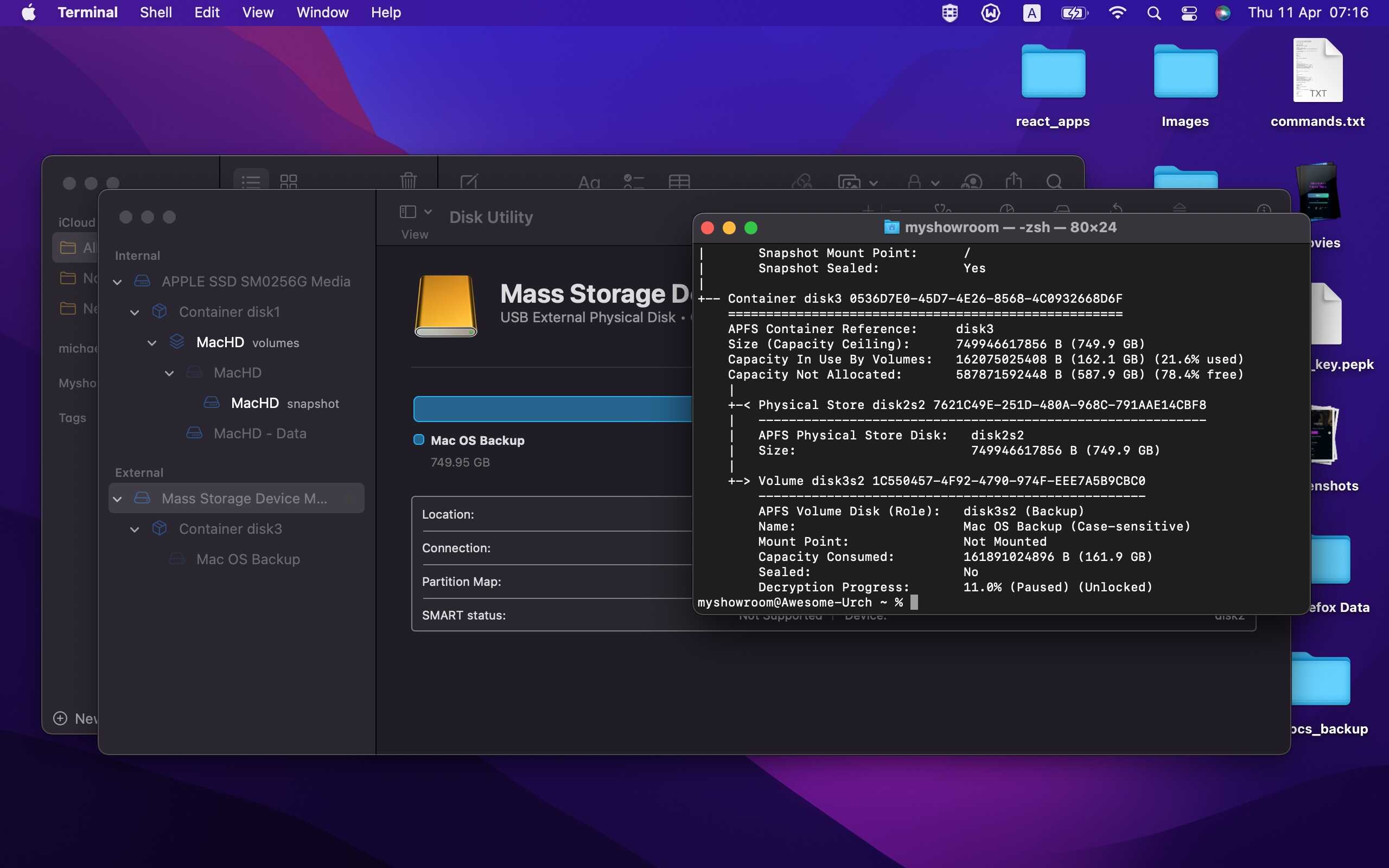Select Container disk3 in sidebar
The width and height of the screenshot is (1389, 868).
coord(237,529)
